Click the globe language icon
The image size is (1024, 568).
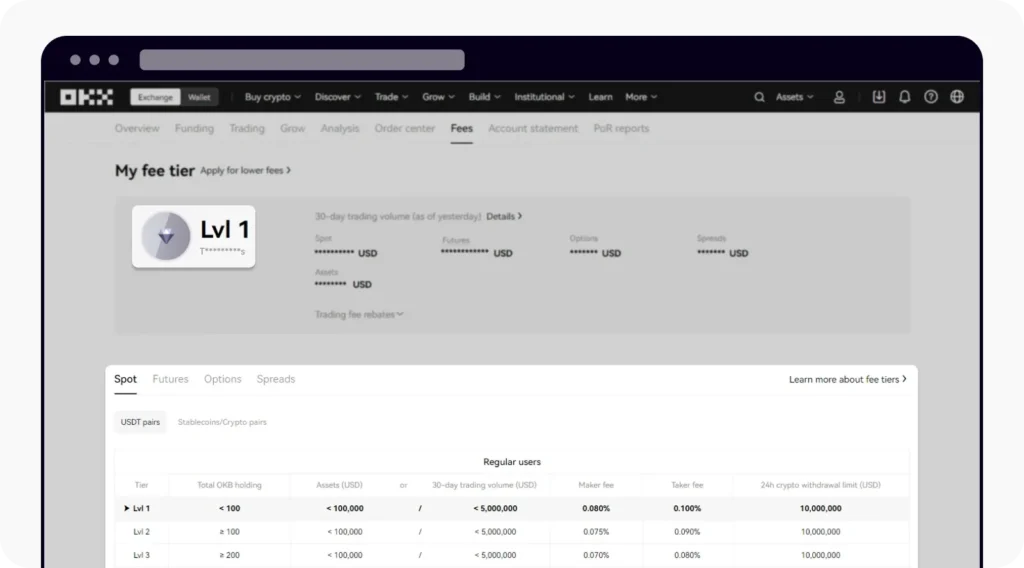[x=957, y=97]
